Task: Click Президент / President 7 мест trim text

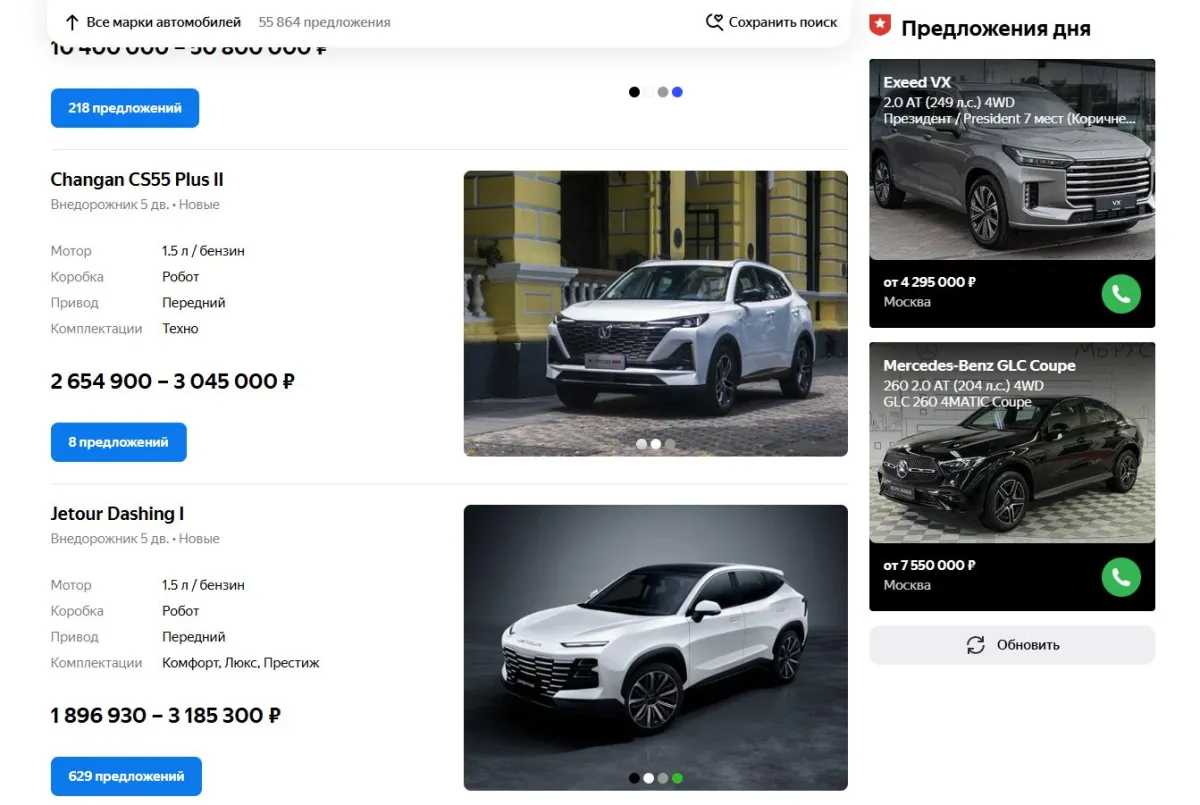Action: point(1010,119)
